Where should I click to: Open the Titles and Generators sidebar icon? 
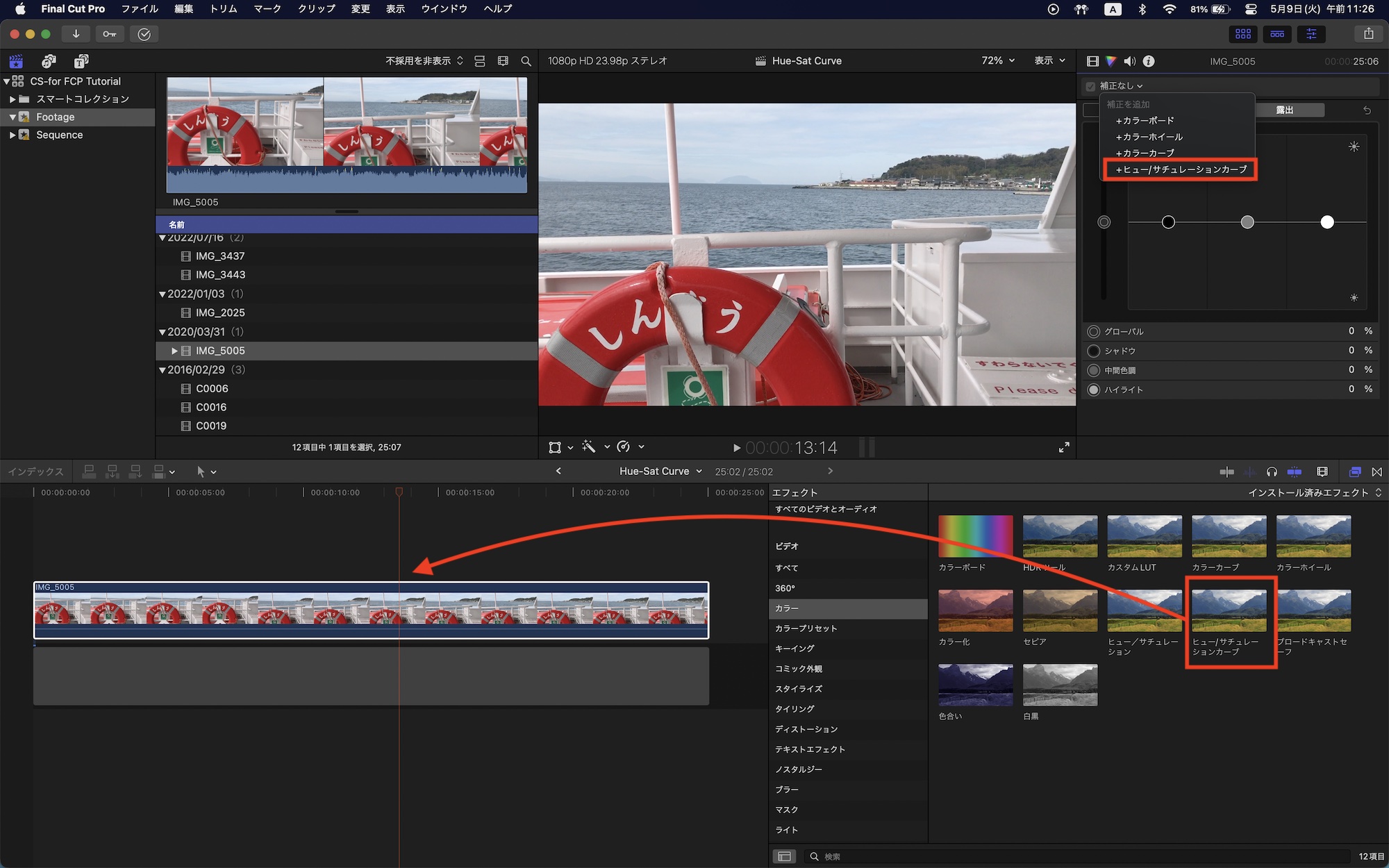coord(81,61)
